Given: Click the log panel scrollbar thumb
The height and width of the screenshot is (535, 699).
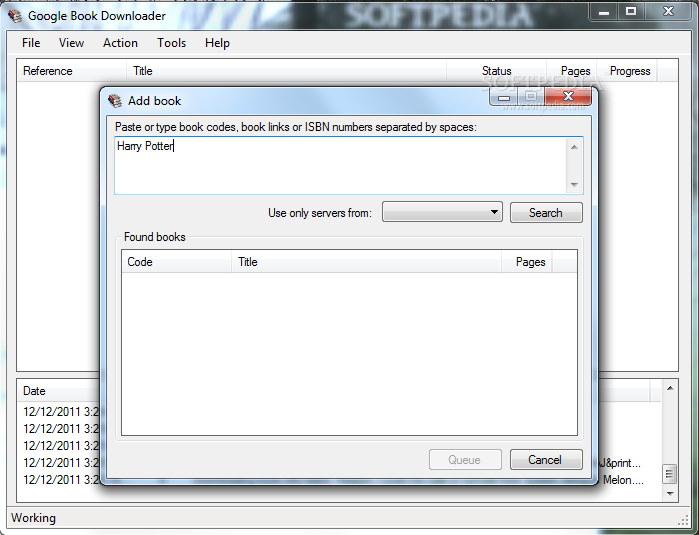Looking at the screenshot, I should coord(670,474).
